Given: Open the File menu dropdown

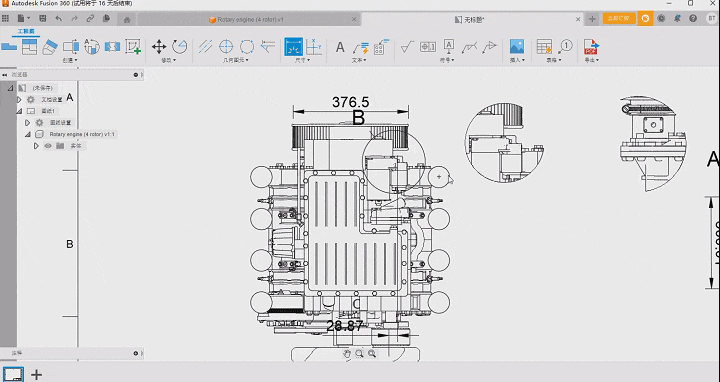Looking at the screenshot, I should 23,19.
